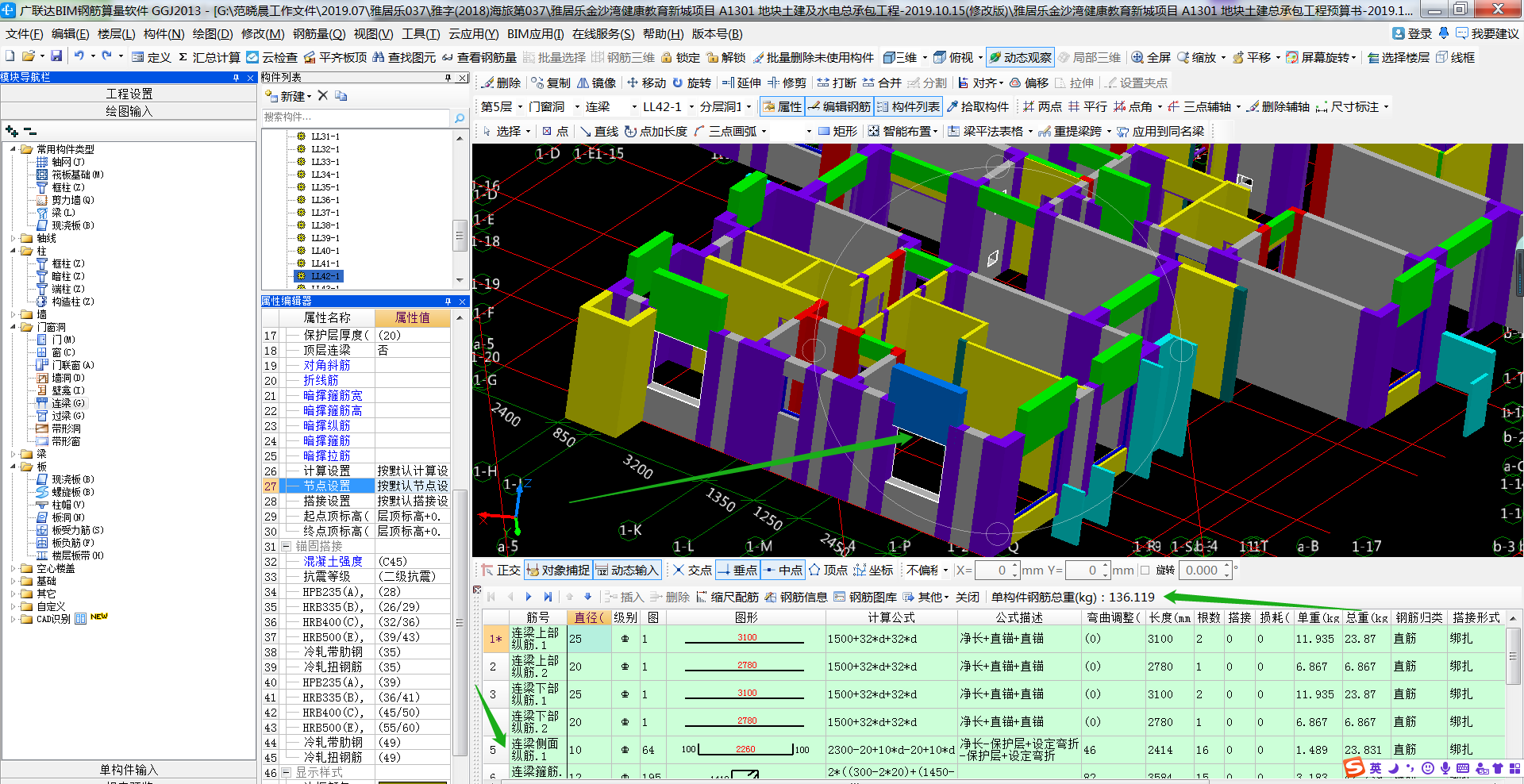Viewport: 1524px width, 784px height.
Task: Click the 绘图输入 navigation button
Action: (x=129, y=111)
